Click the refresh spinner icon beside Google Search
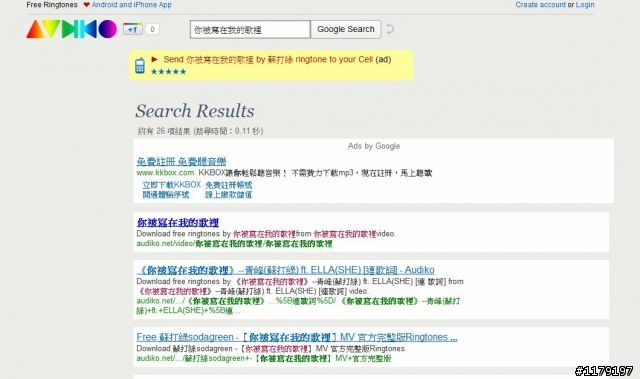This screenshot has height=379, width=640. pyautogui.click(x=390, y=29)
